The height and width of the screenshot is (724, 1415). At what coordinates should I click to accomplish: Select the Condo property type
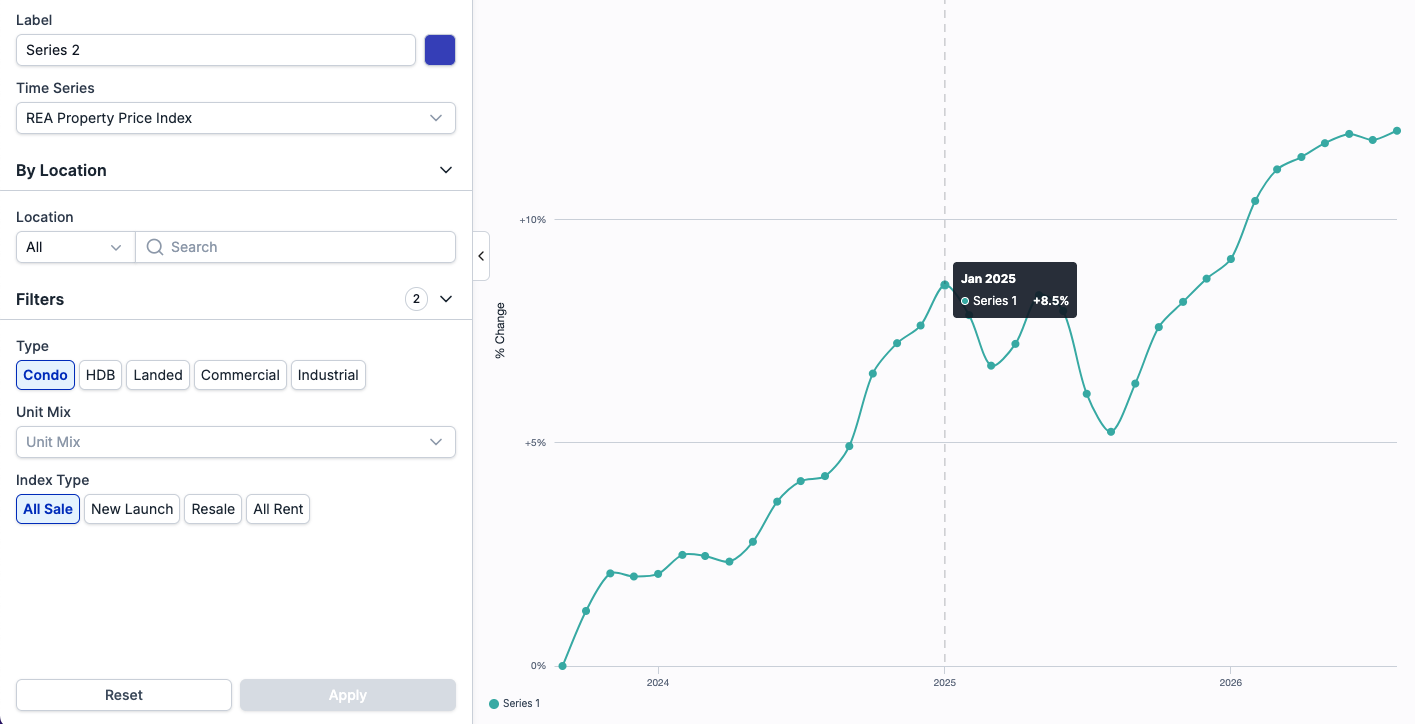pos(46,375)
